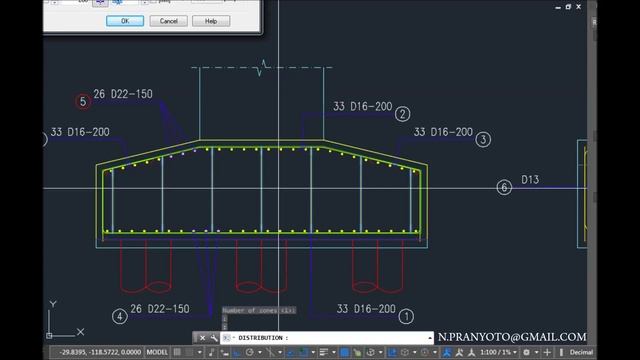The image size is (640, 360).
Task: Switch to MODEL space button
Action: click(157, 352)
